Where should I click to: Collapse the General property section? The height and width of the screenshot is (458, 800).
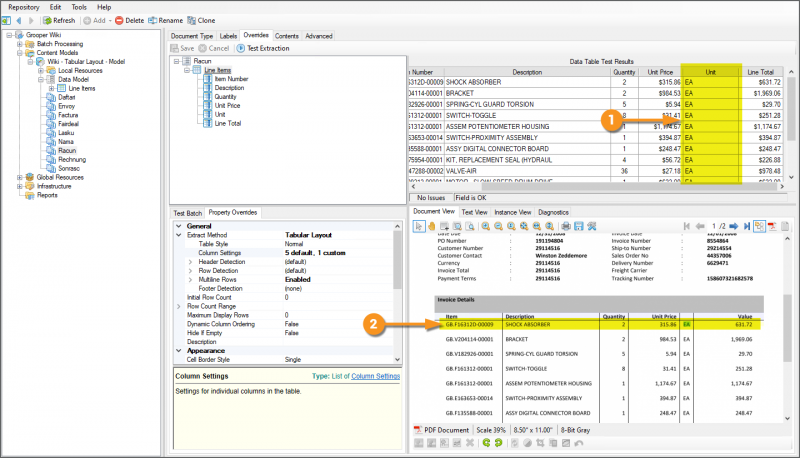(178, 226)
